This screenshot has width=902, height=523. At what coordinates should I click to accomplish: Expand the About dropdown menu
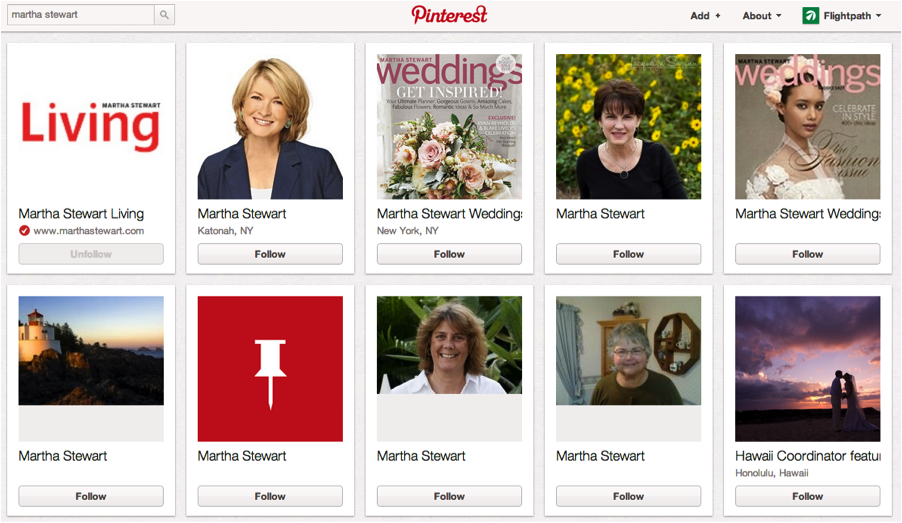[762, 16]
